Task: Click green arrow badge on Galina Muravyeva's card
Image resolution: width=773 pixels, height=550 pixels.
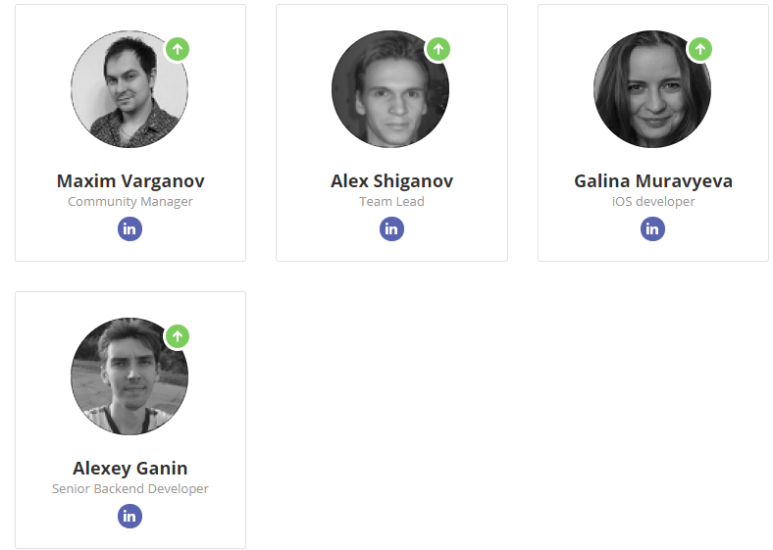Action: pyautogui.click(x=700, y=49)
